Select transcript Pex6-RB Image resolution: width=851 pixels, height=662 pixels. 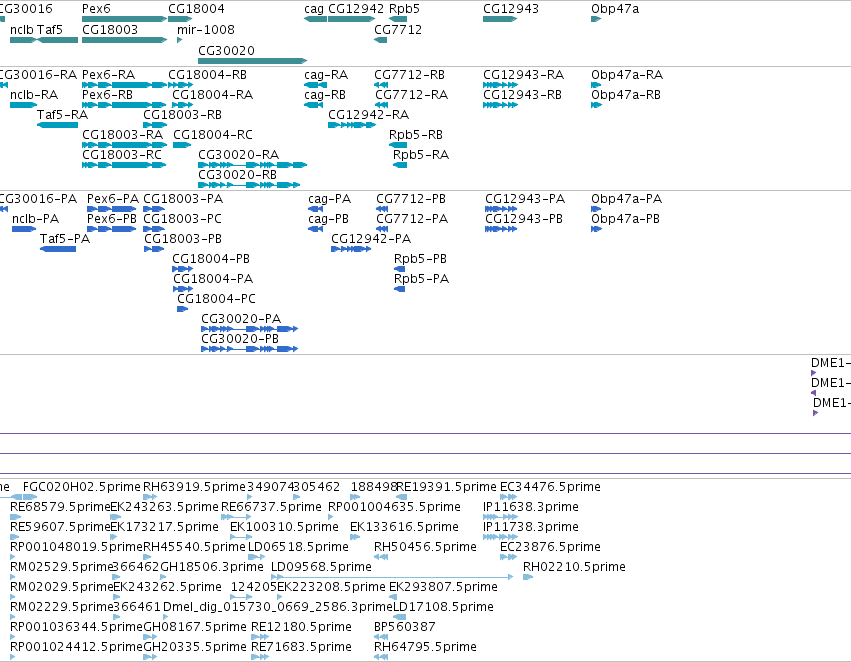[x=124, y=105]
